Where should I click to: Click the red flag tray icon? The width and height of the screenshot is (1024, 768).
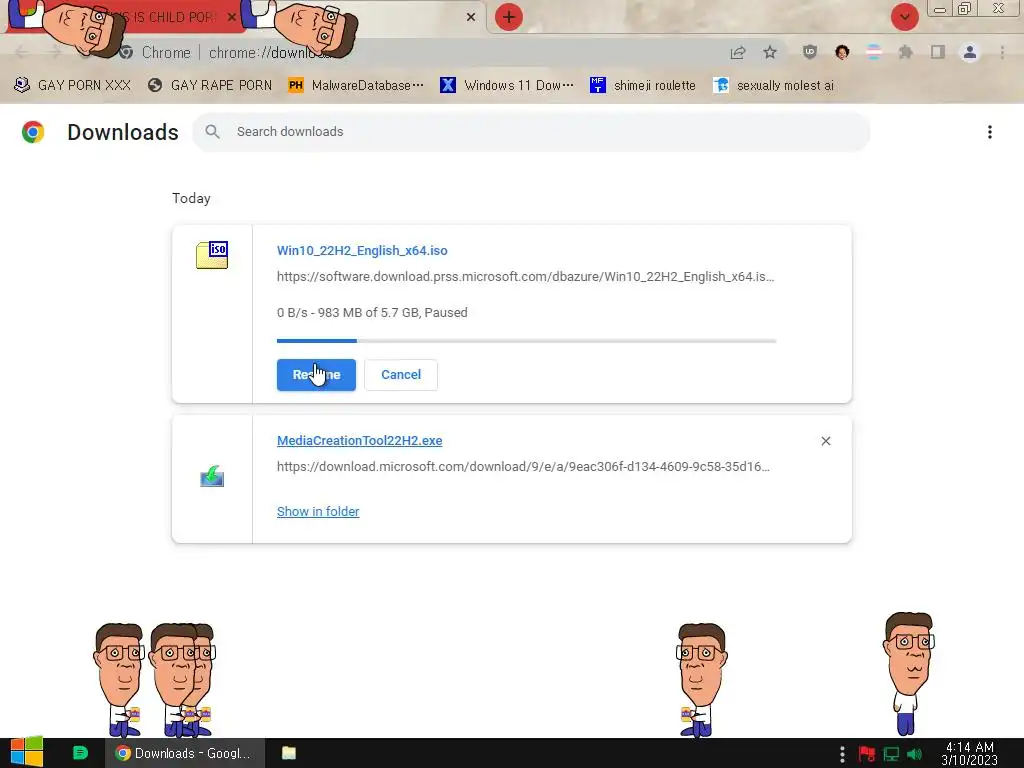(867, 754)
